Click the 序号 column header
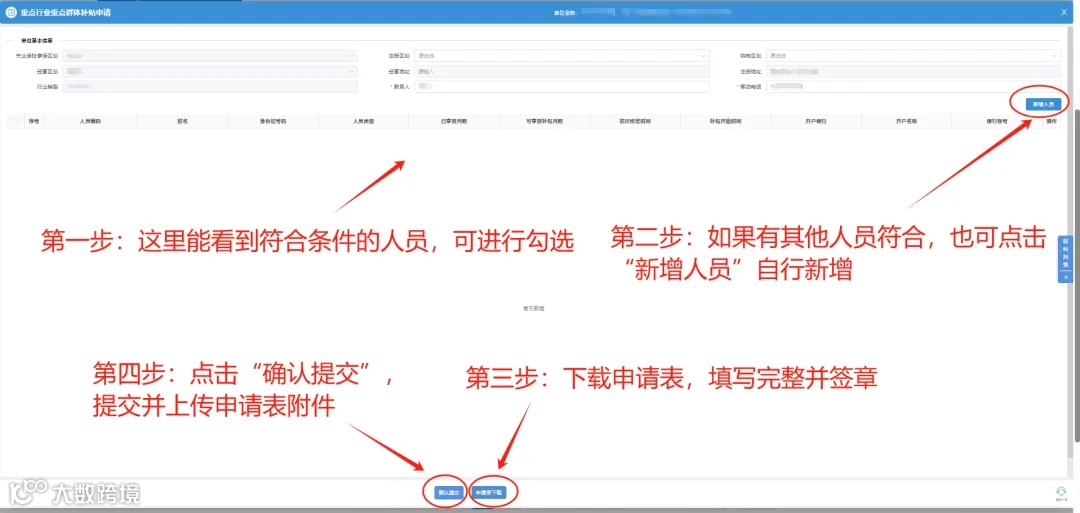 point(34,121)
